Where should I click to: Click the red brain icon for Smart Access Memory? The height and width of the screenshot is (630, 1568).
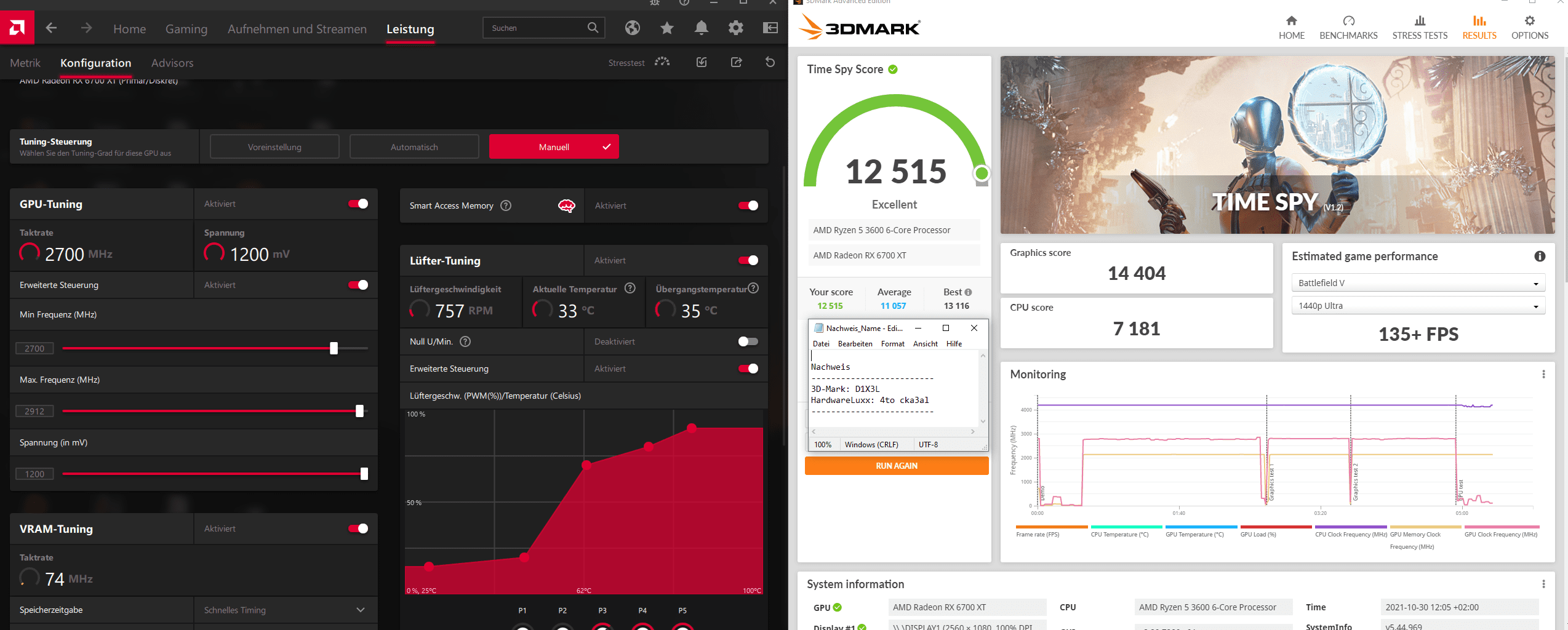point(566,205)
